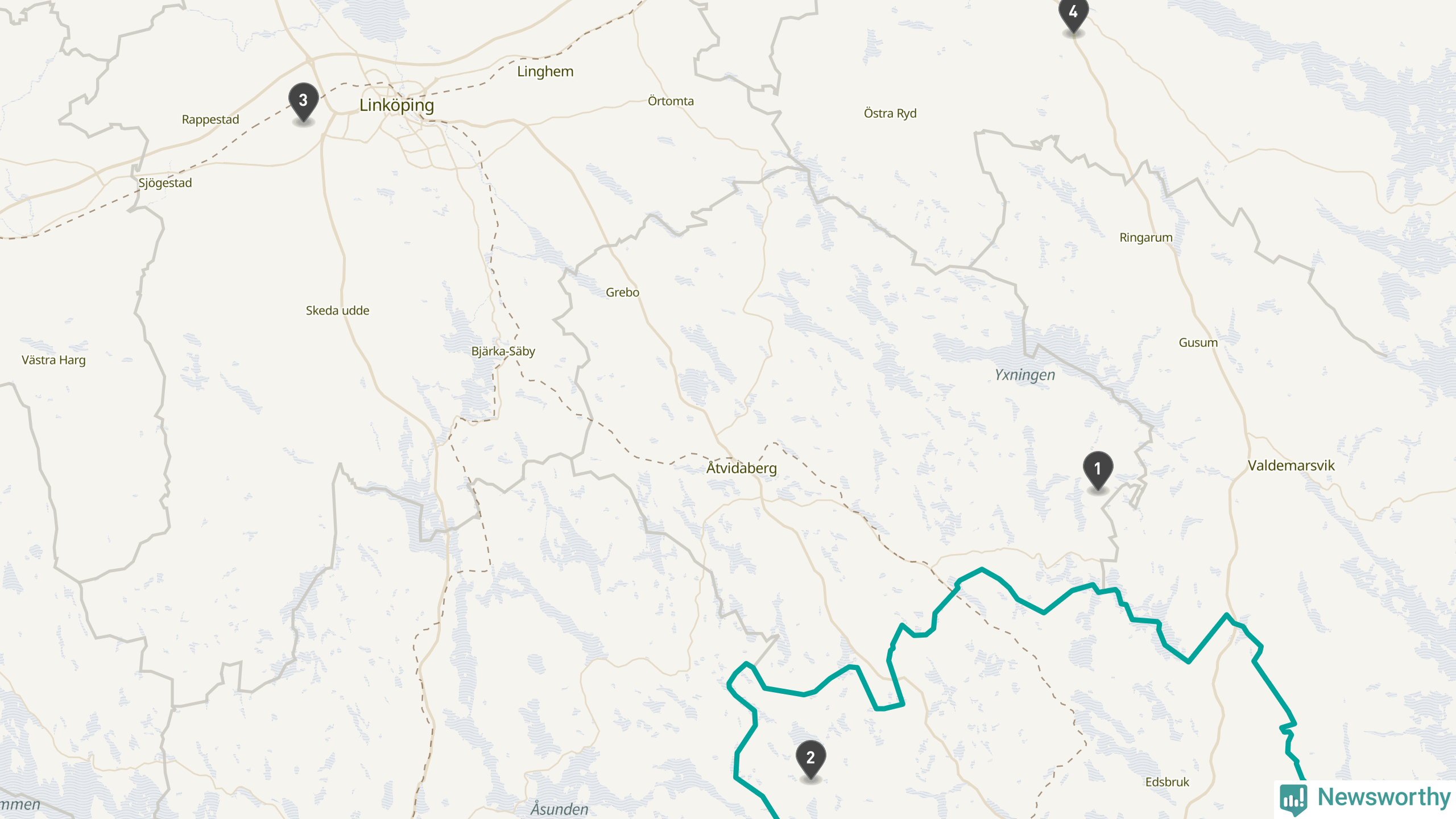The width and height of the screenshot is (1456, 819).
Task: Click the Edsbruk place label
Action: tap(1167, 782)
